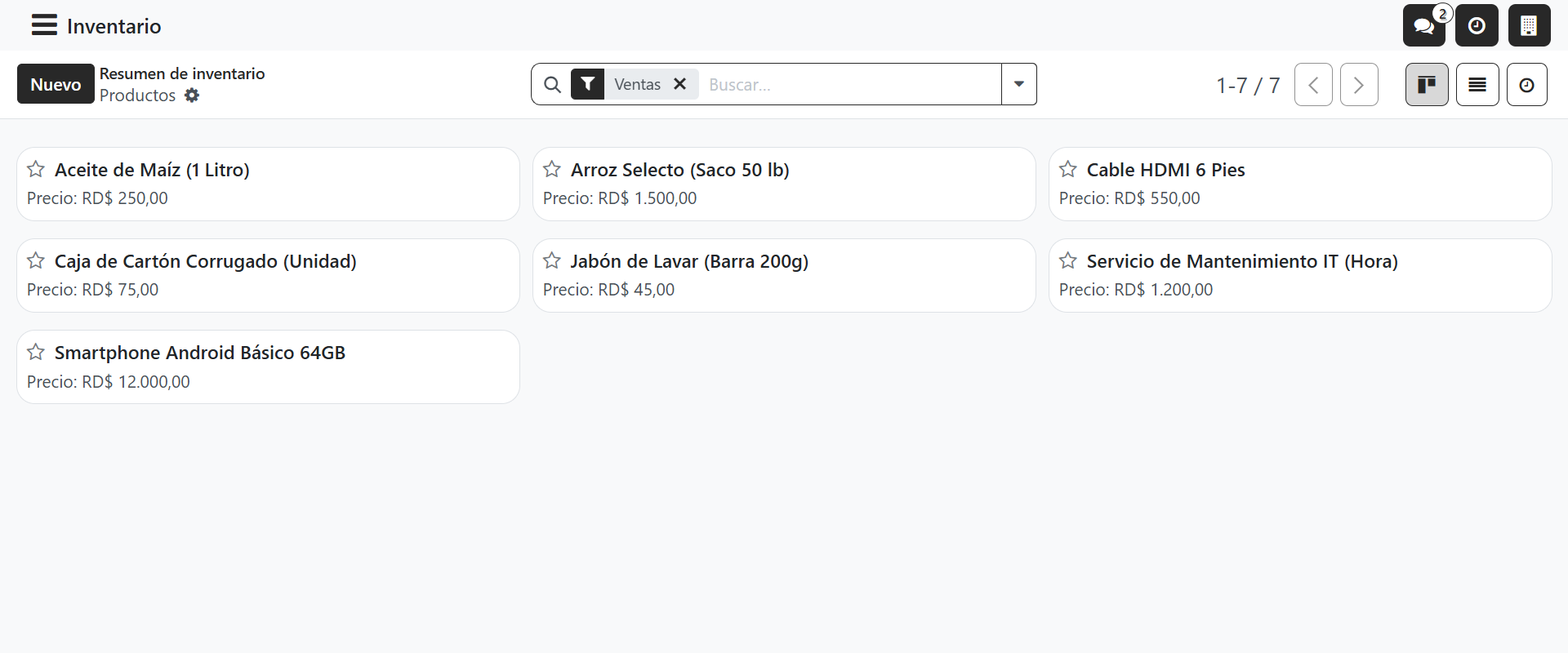Toggle favorite on Jabón de Lavar
Image resolution: width=1568 pixels, height=653 pixels.
552,260
